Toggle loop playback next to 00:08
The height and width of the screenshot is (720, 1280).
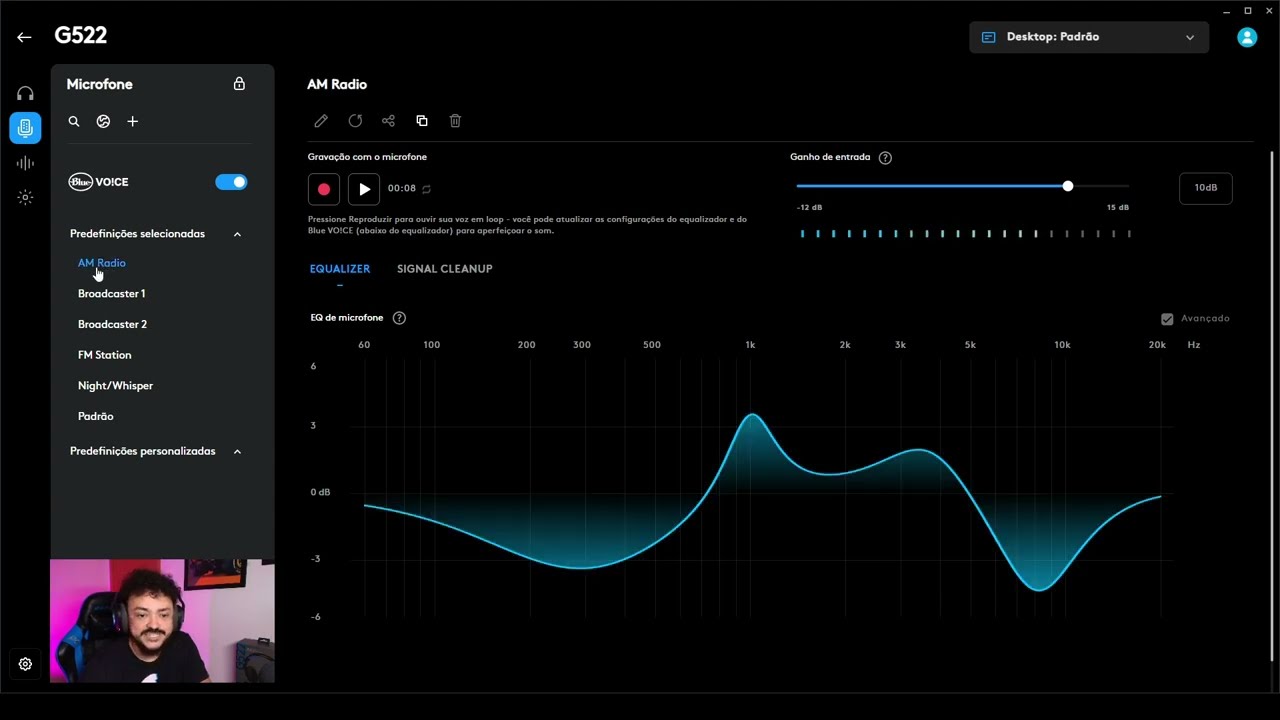click(426, 189)
